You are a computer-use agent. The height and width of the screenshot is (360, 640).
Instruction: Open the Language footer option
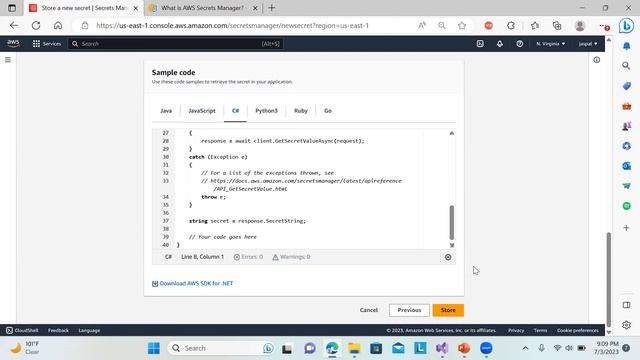[x=89, y=330]
